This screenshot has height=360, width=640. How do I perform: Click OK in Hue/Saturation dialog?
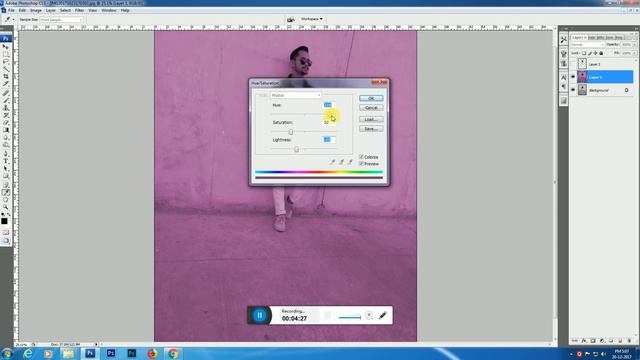[371, 98]
